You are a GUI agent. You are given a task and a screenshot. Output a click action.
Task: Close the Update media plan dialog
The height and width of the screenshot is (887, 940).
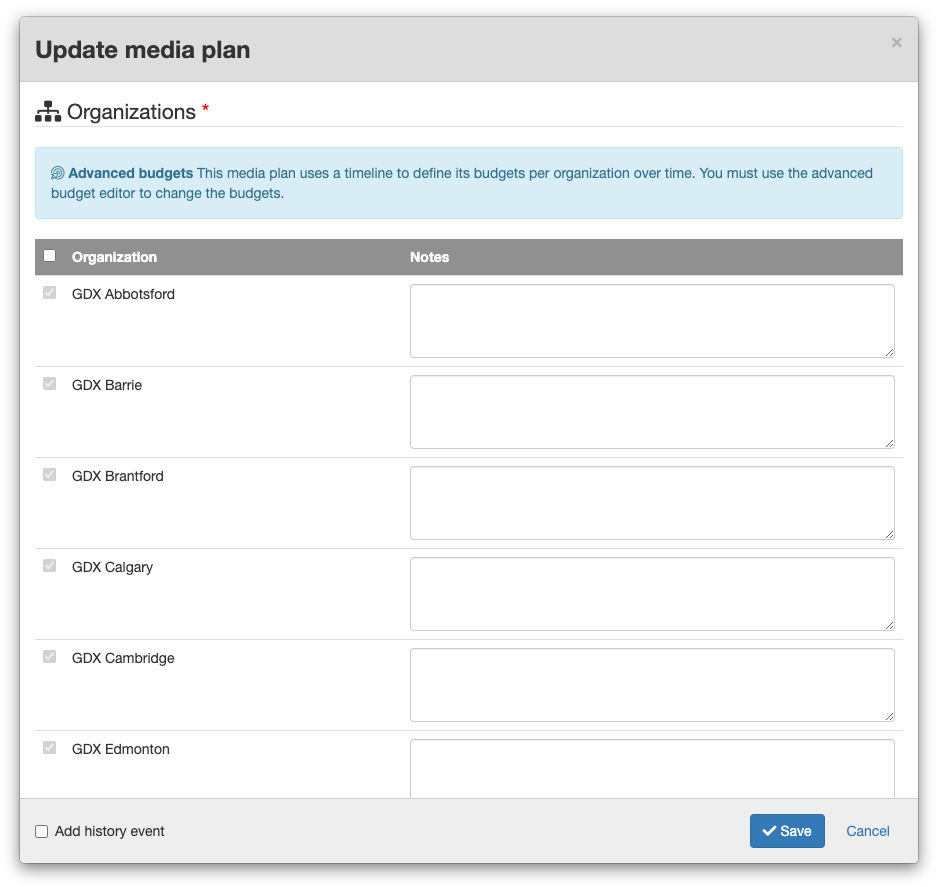point(896,43)
